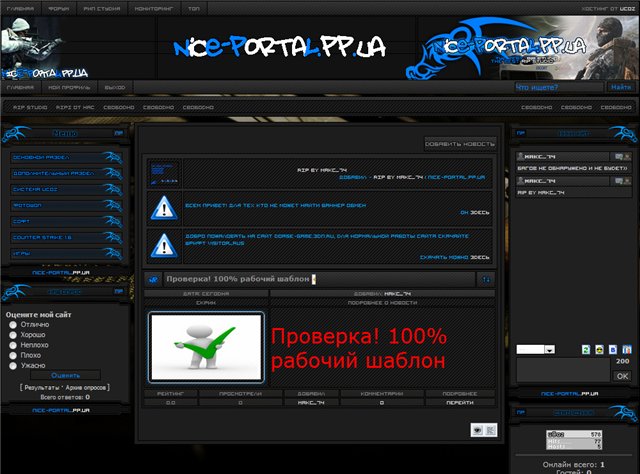Select the 'Отлично' poll option
Viewport: 640px width, 474px height.
coord(13,325)
